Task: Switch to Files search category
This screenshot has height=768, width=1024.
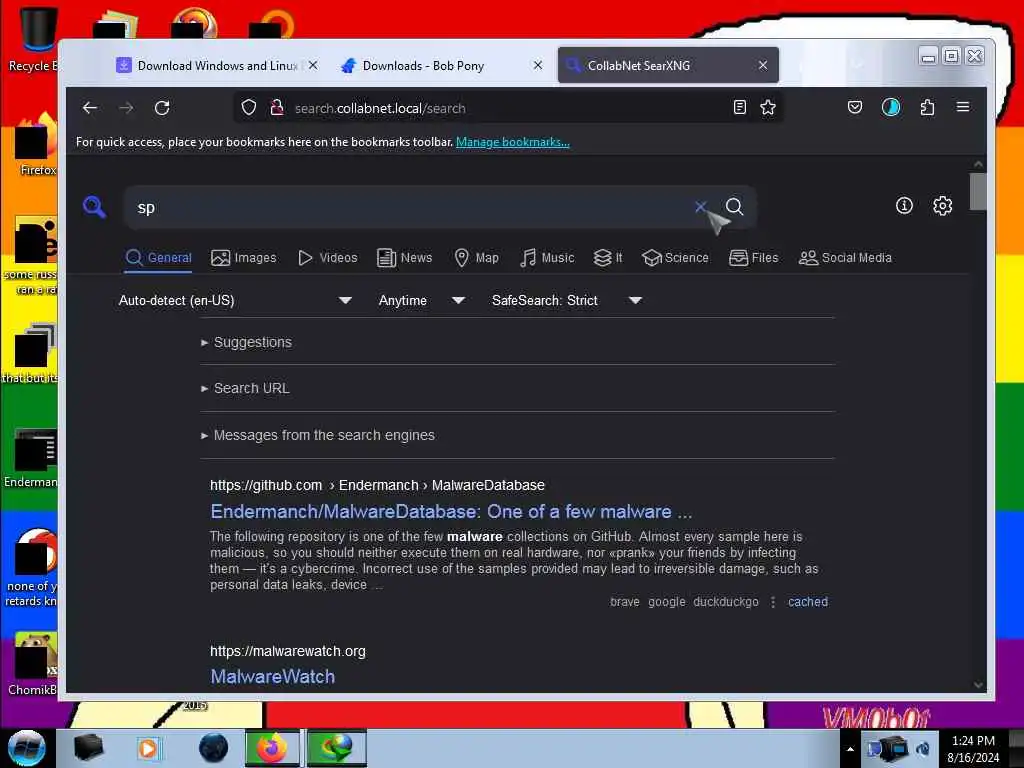Action: [x=754, y=258]
